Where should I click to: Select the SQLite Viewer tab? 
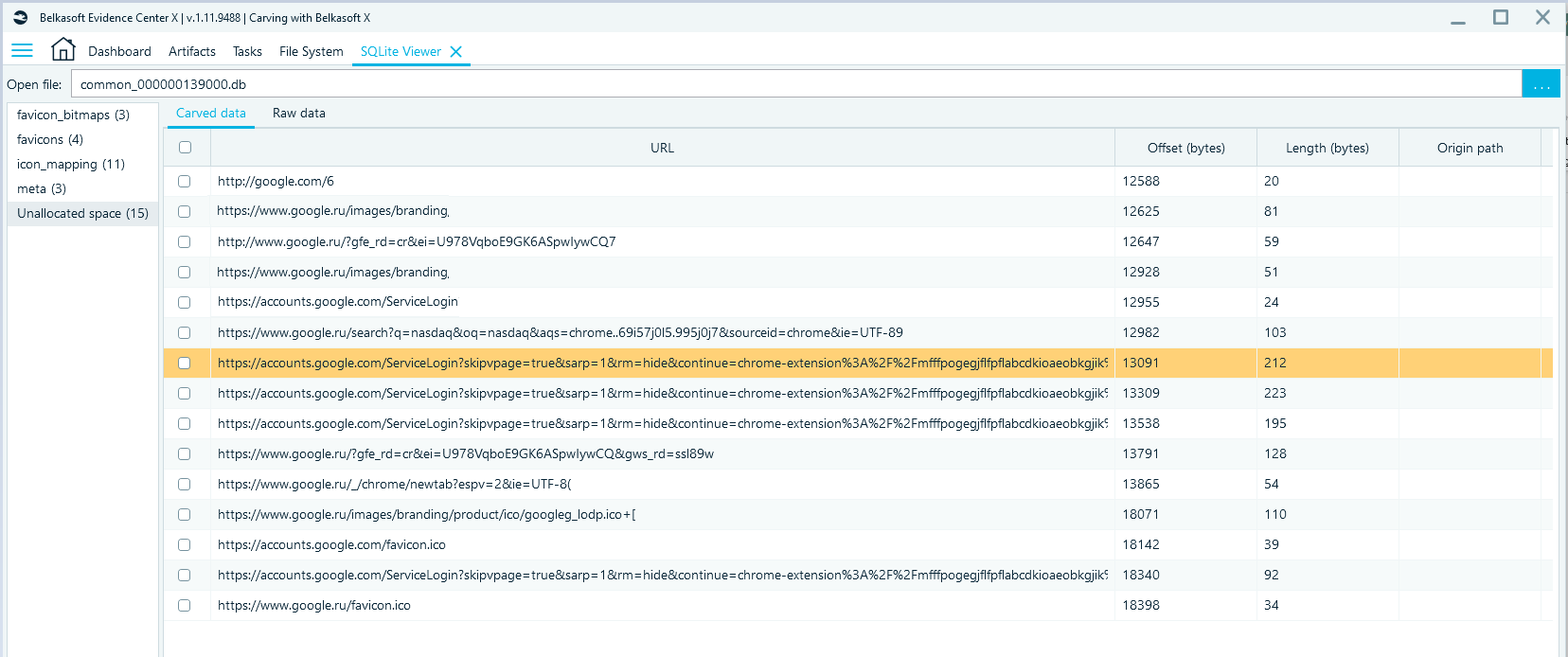pyautogui.click(x=401, y=52)
